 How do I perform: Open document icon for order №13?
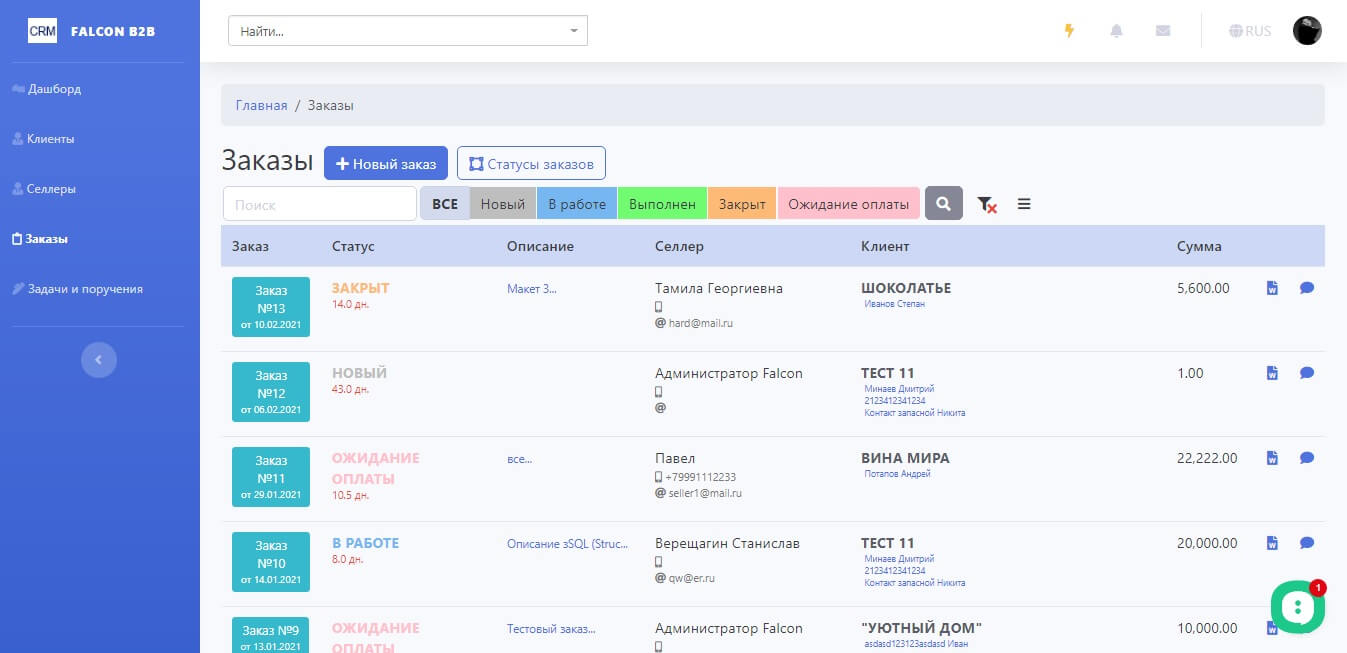[1272, 288]
